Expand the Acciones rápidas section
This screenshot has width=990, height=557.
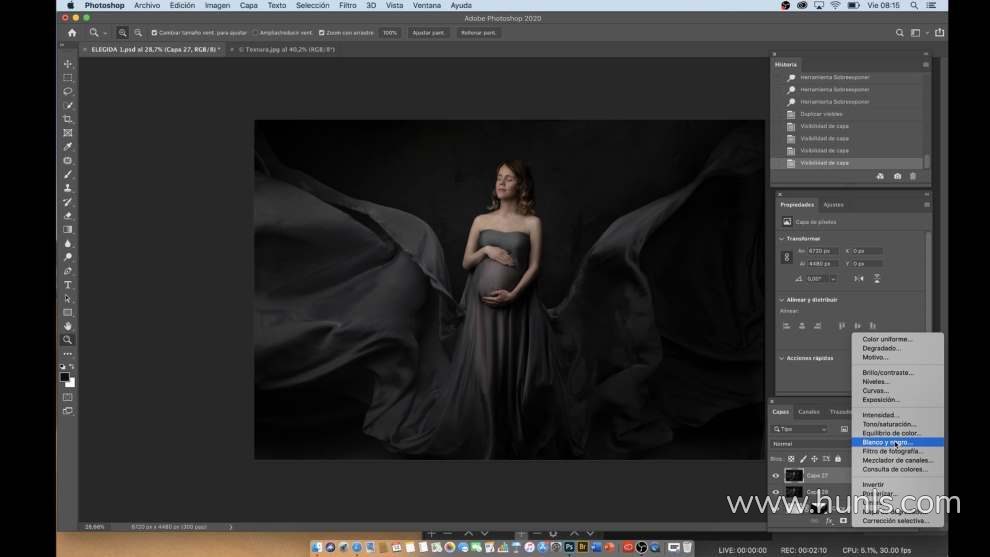pos(781,358)
